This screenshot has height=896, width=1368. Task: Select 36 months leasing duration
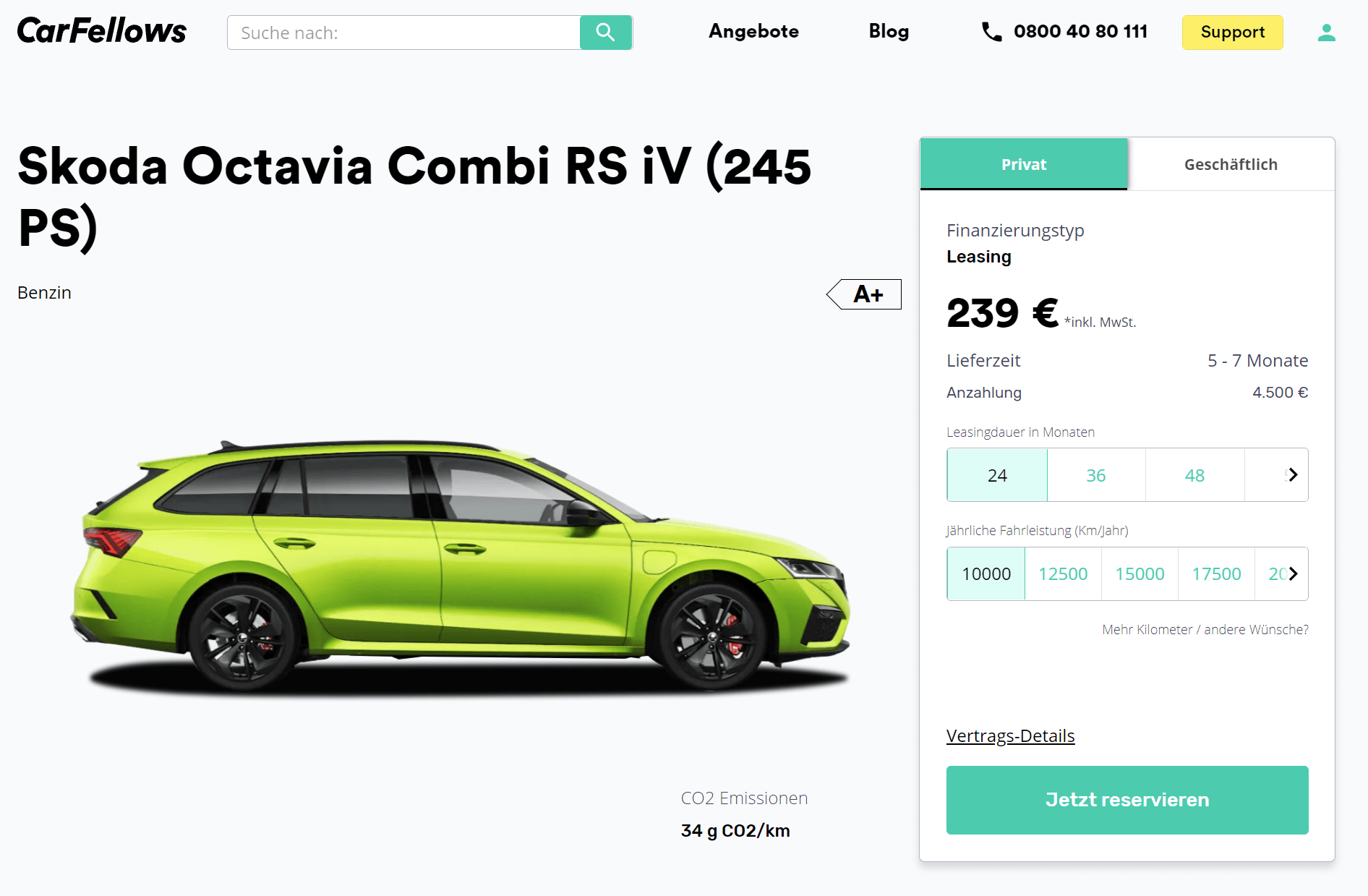point(1096,475)
